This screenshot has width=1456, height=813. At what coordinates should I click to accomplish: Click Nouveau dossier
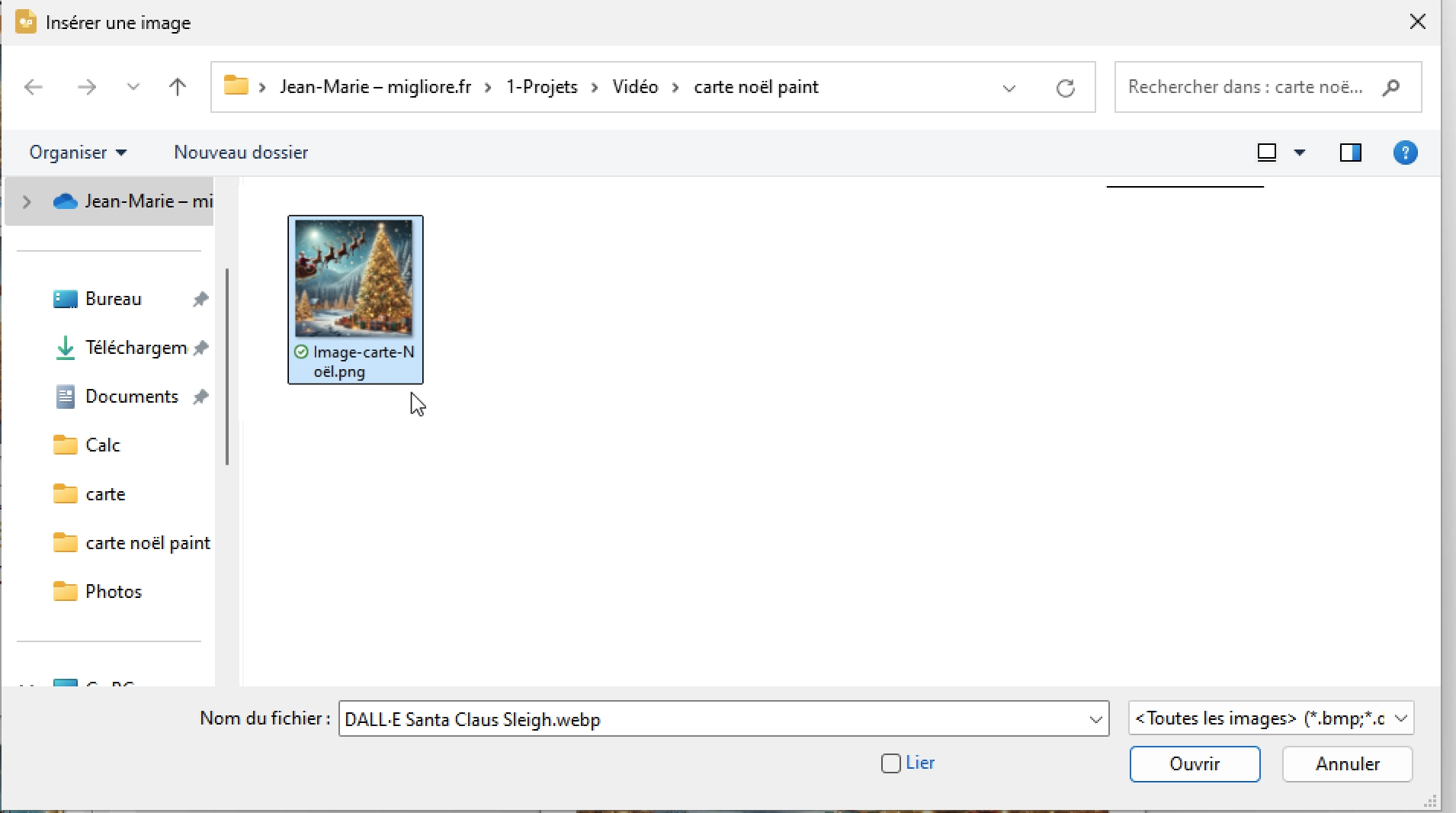click(241, 153)
